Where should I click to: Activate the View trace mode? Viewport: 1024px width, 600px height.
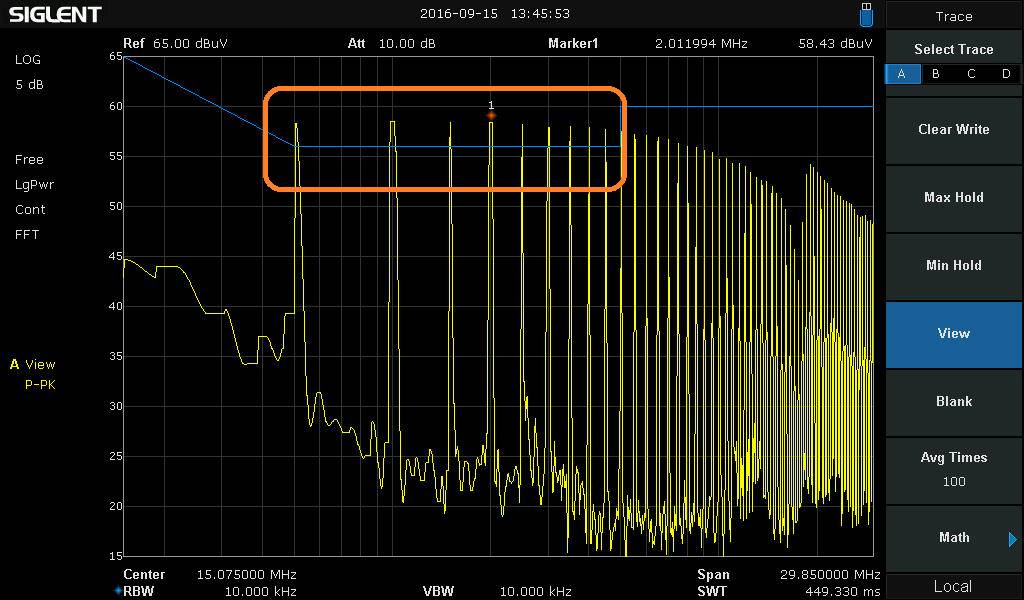[953, 333]
